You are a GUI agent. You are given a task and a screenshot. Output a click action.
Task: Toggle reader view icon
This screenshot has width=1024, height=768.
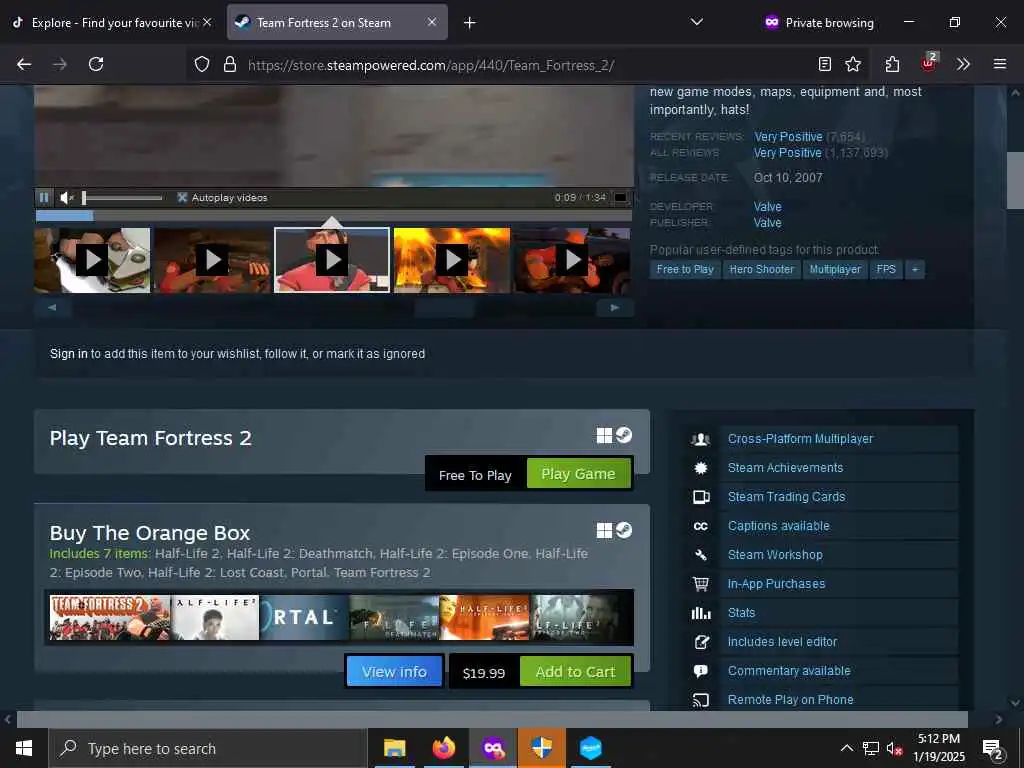click(825, 64)
